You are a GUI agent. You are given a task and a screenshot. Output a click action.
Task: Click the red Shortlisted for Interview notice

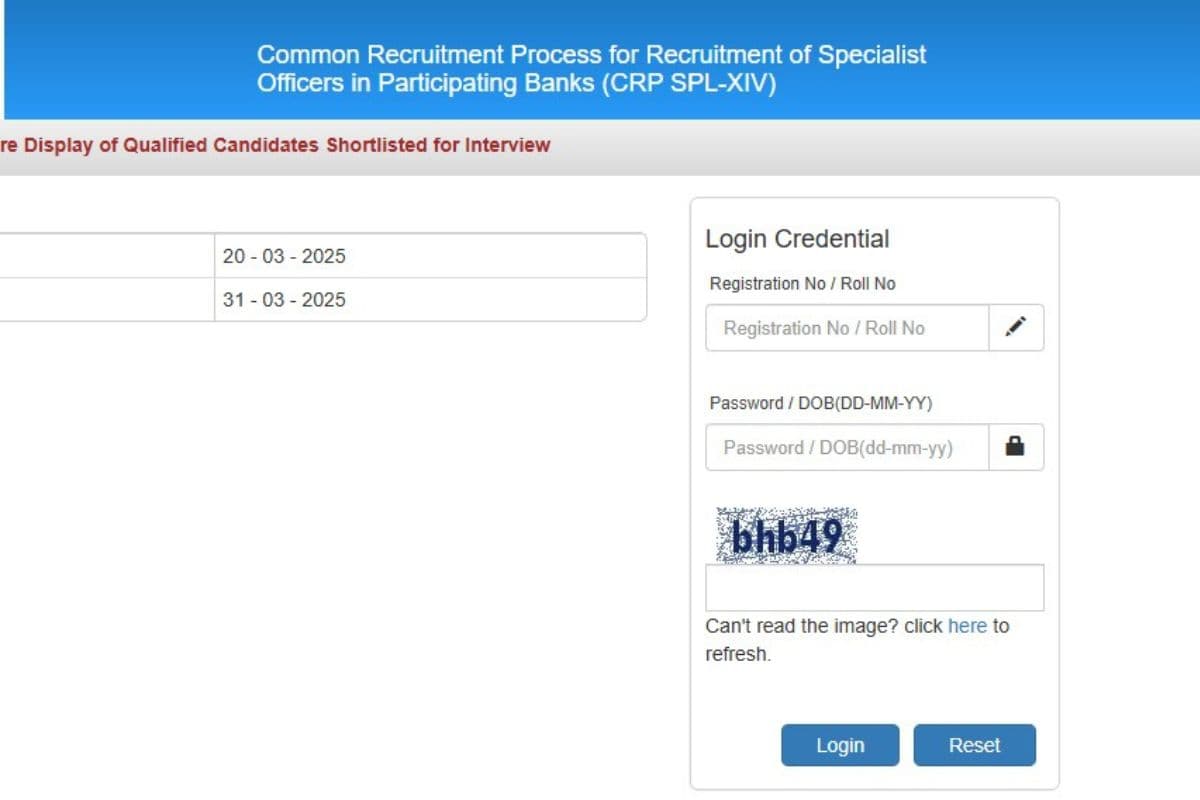tap(275, 145)
